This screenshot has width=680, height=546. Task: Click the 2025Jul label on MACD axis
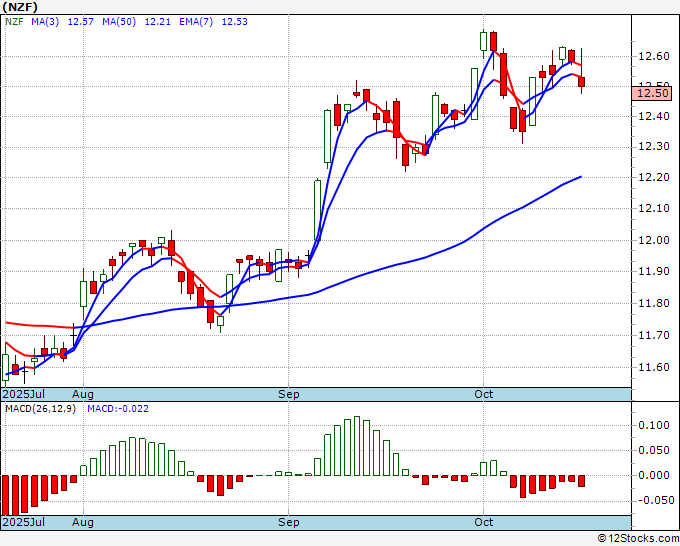(23, 522)
